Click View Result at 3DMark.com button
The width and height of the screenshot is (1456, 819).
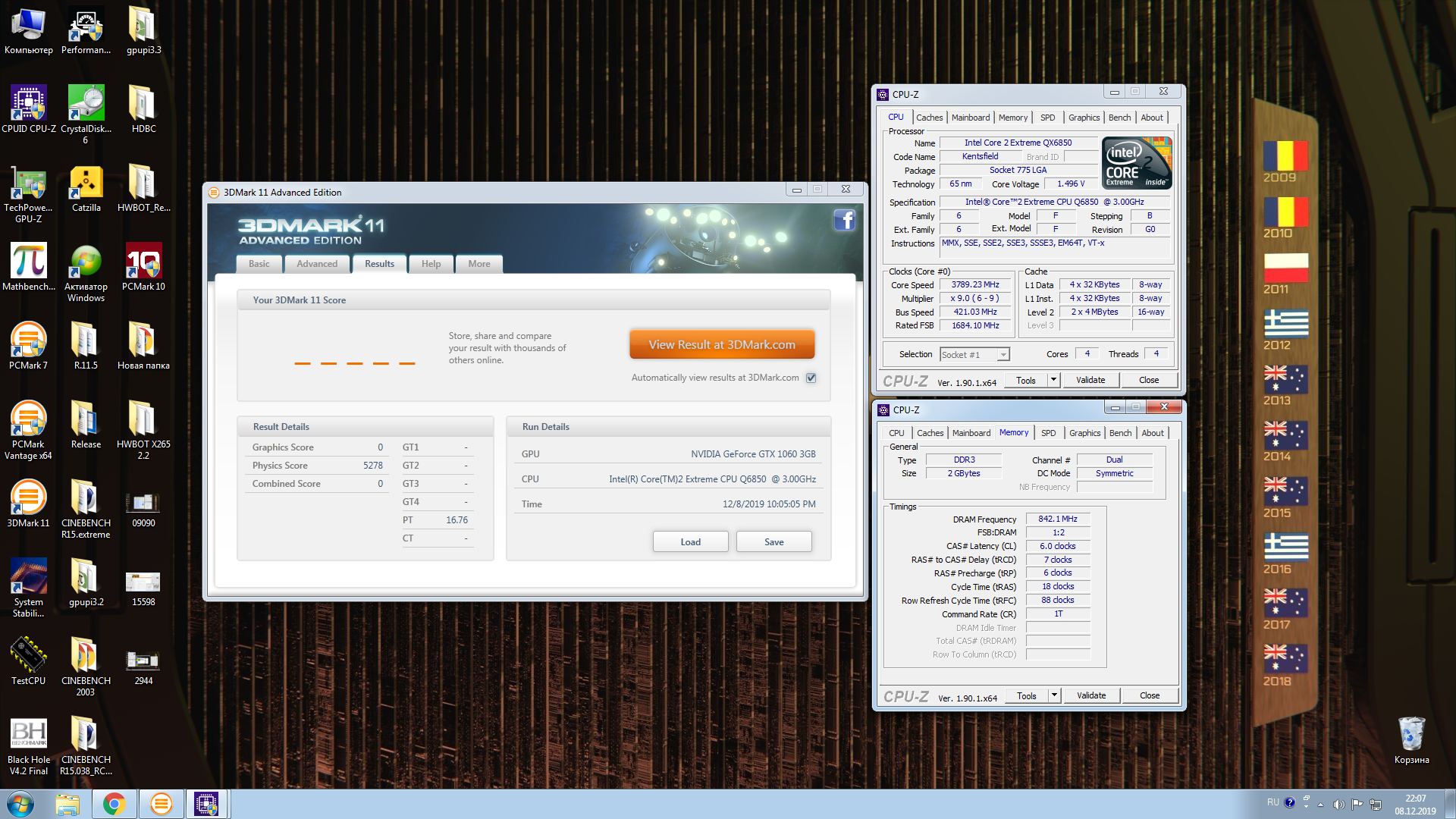[x=722, y=344]
